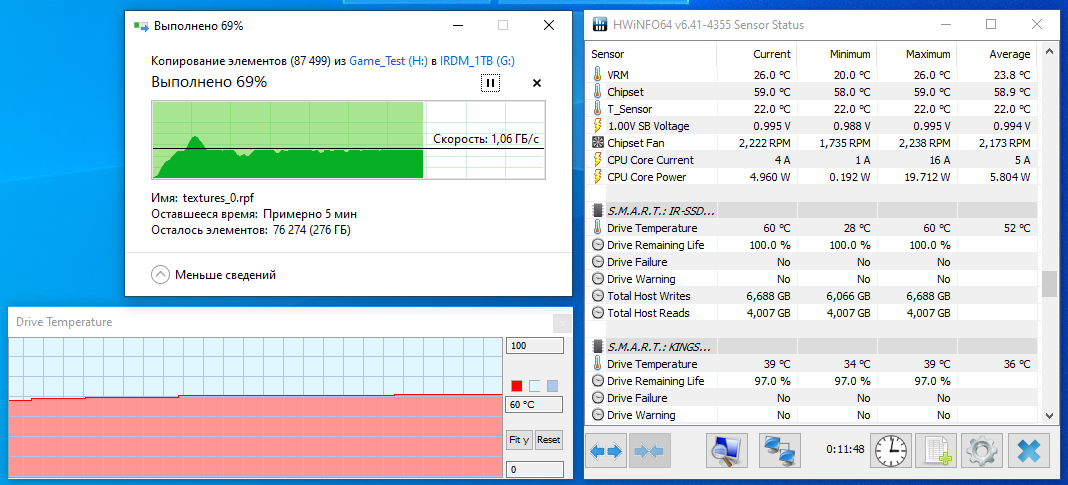Select the IR-SSD Drive Temperature row at 60 °C
Viewport: 1068px width, 485px height.
click(x=812, y=228)
